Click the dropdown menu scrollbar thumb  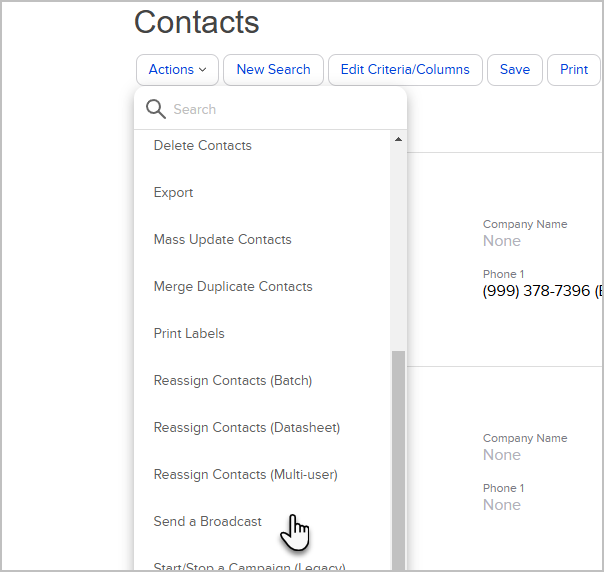(x=399, y=450)
